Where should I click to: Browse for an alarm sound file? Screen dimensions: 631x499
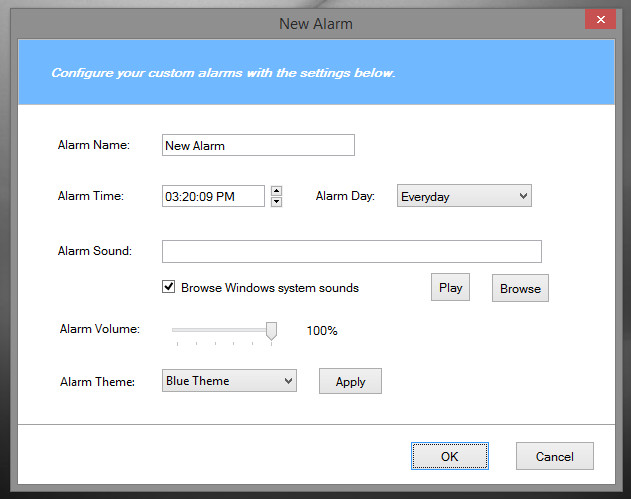tap(520, 288)
